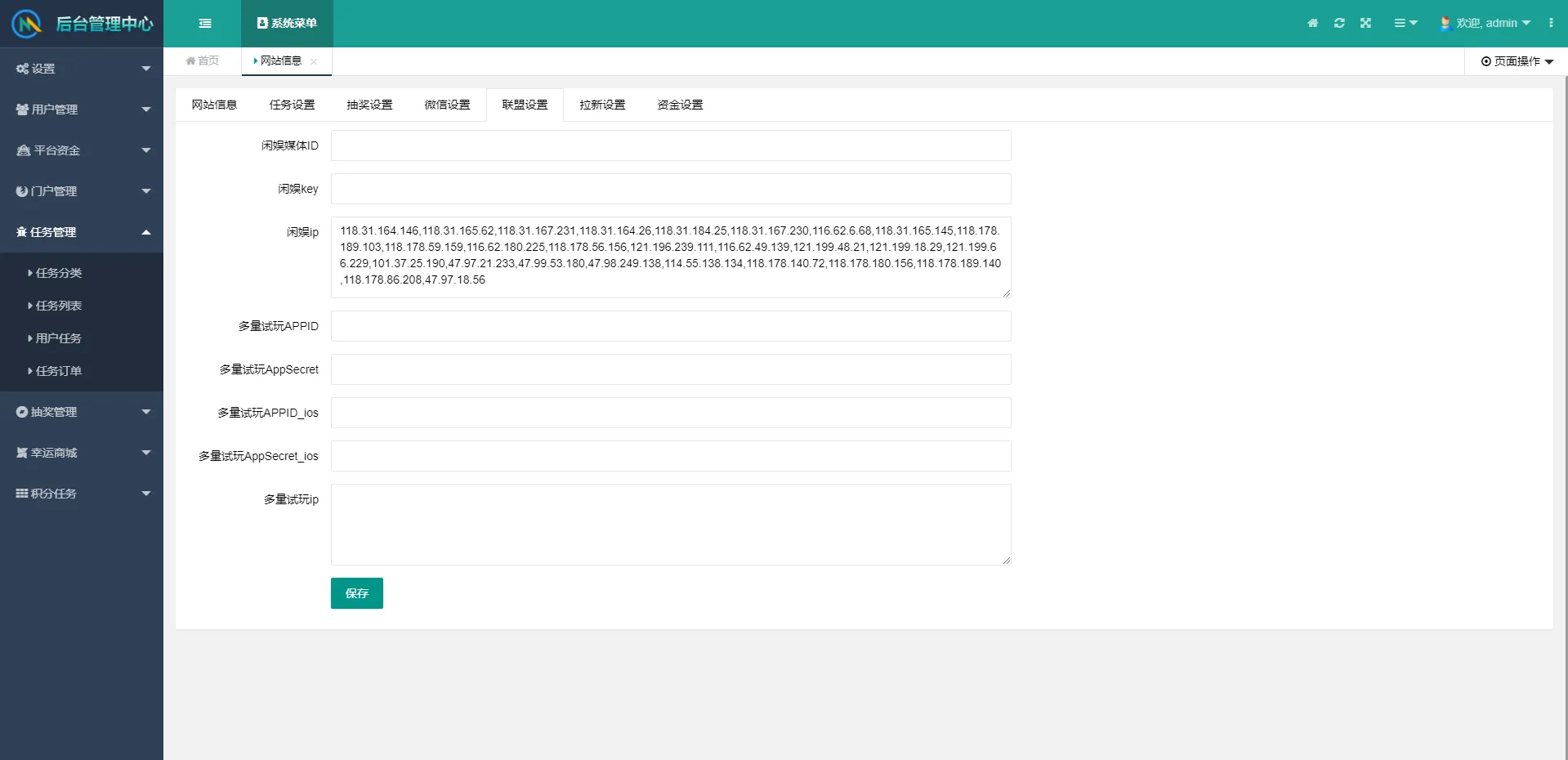Expand the 抽奖管理 menu arrow
Screen dimensions: 1568x760
(x=146, y=412)
